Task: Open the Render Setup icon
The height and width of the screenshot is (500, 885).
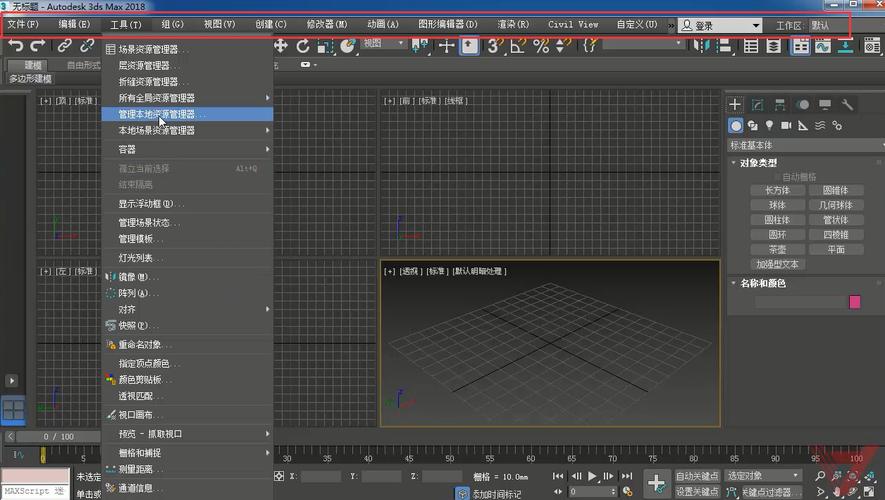Action: [x=872, y=46]
